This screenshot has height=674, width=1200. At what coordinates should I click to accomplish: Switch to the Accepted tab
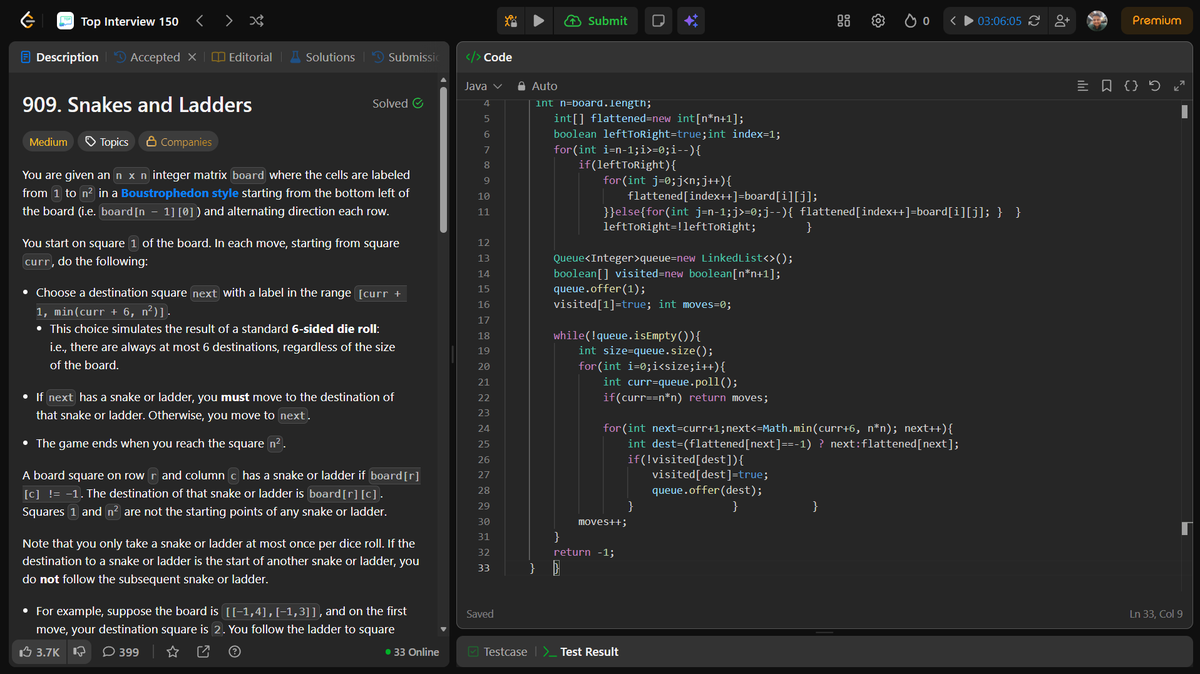[x=147, y=57]
